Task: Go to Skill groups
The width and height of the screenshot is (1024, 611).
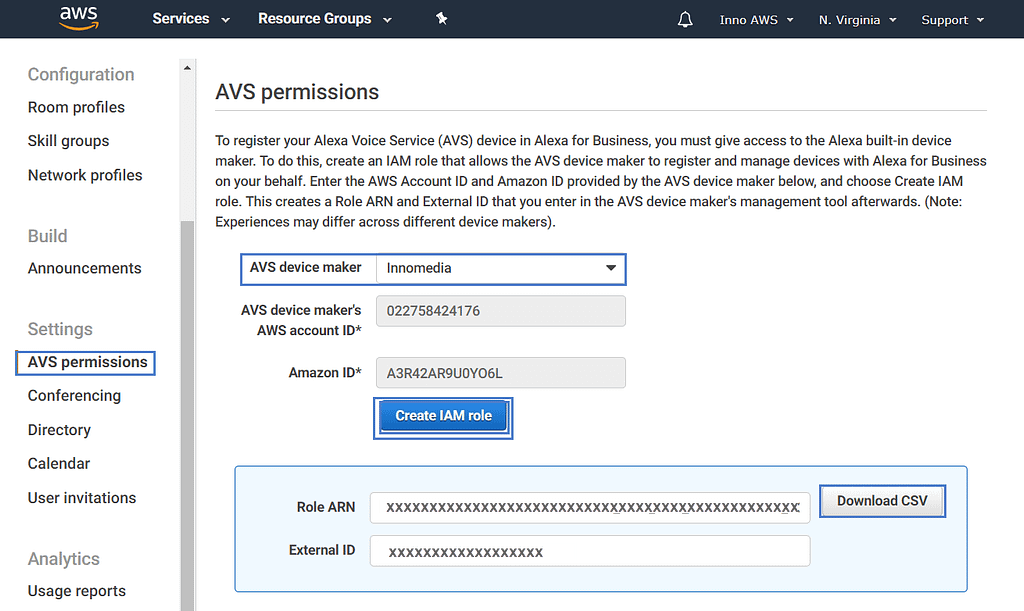Action: tap(69, 141)
